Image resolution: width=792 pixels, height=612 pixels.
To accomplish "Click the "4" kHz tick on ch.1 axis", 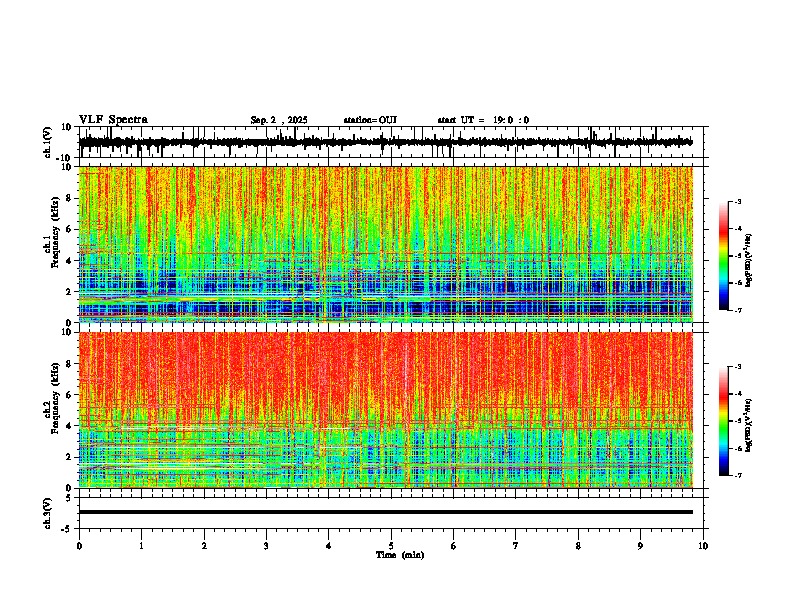I will click(70, 261).
